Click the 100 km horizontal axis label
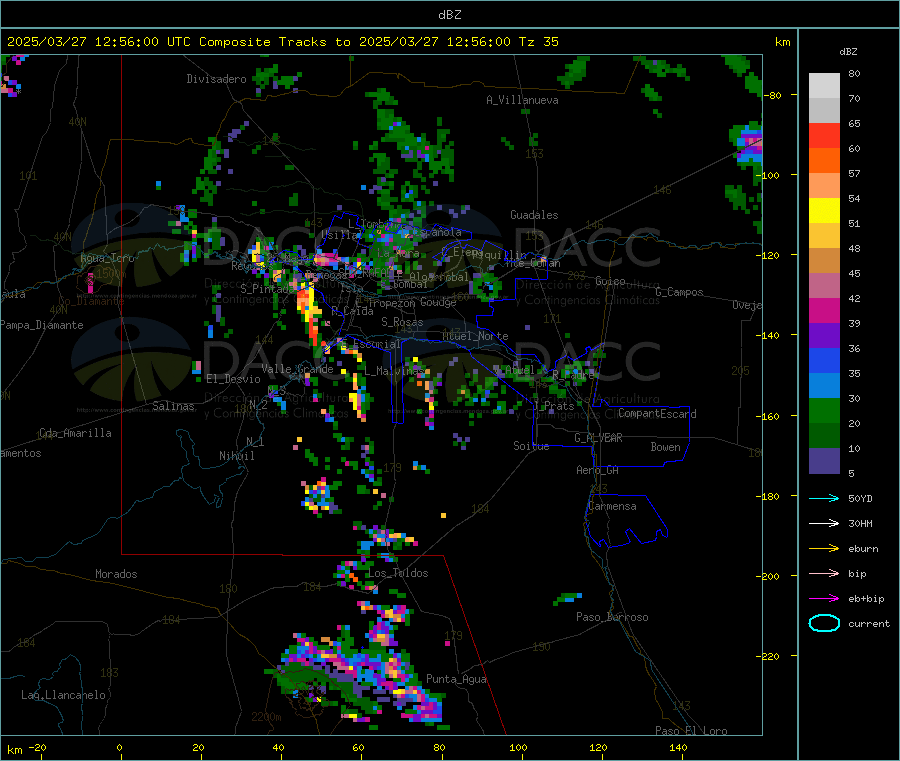900x761 pixels. 518,747
